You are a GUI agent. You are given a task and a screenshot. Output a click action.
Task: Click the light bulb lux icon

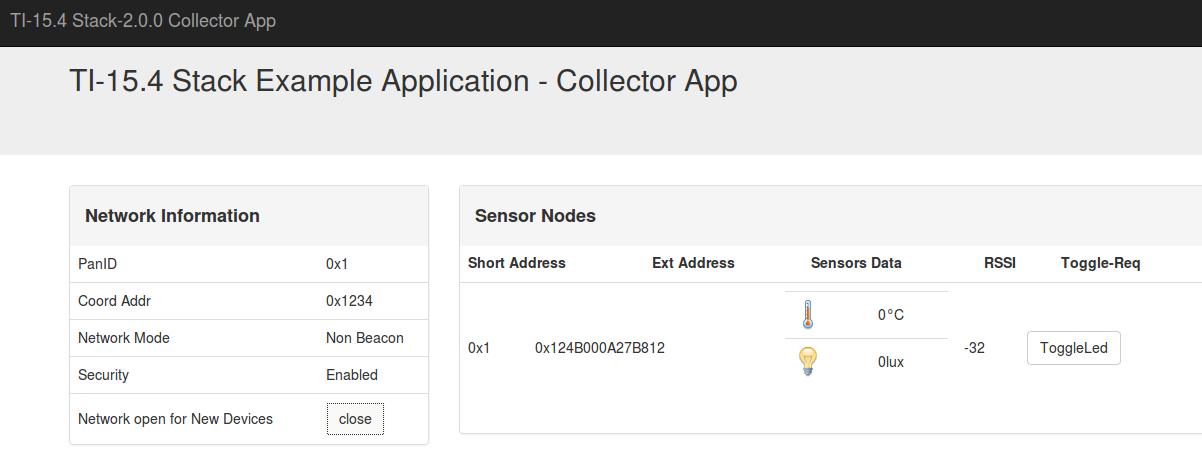[x=808, y=361]
